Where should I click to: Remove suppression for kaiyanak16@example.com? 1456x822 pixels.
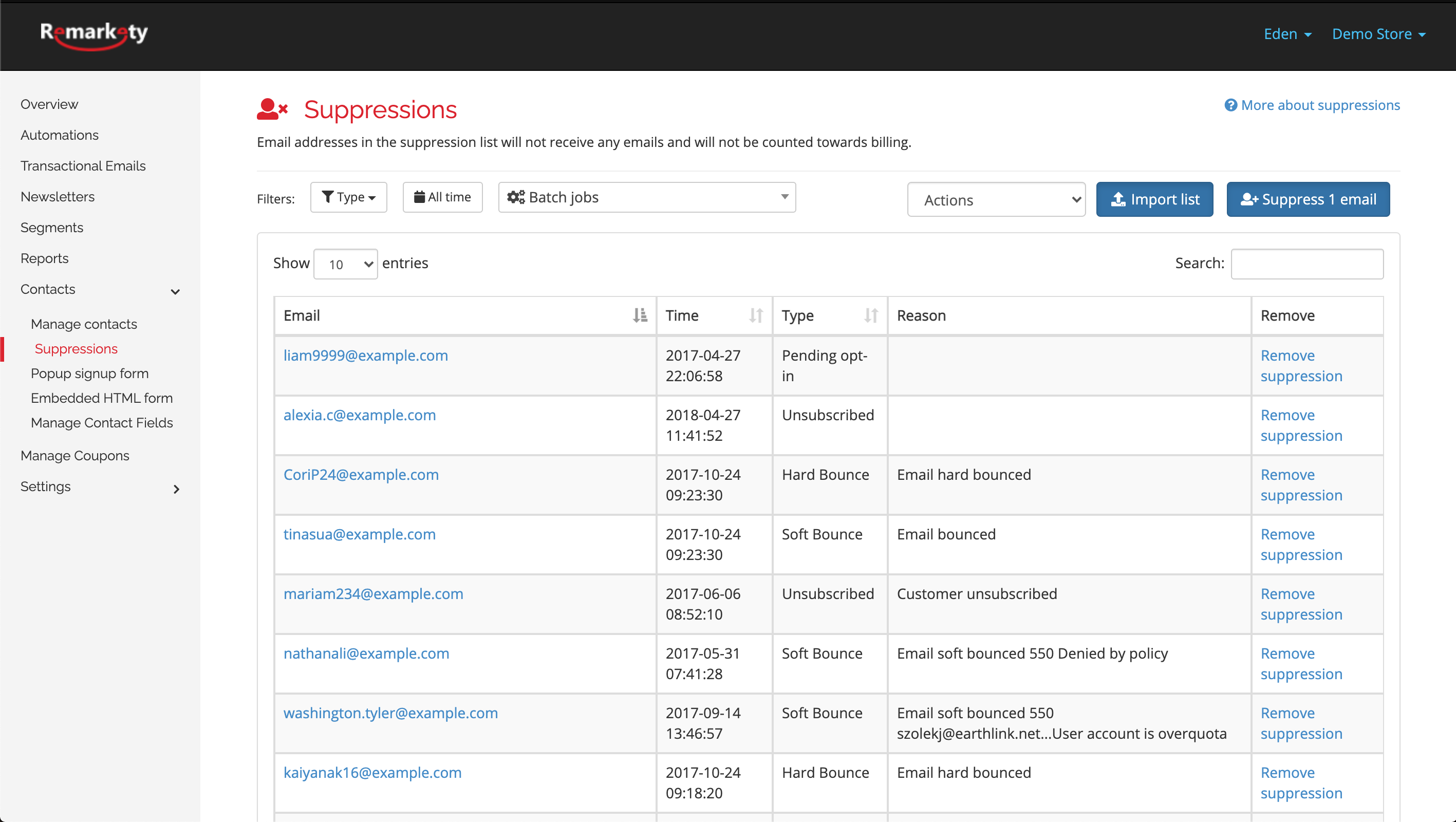point(1302,783)
